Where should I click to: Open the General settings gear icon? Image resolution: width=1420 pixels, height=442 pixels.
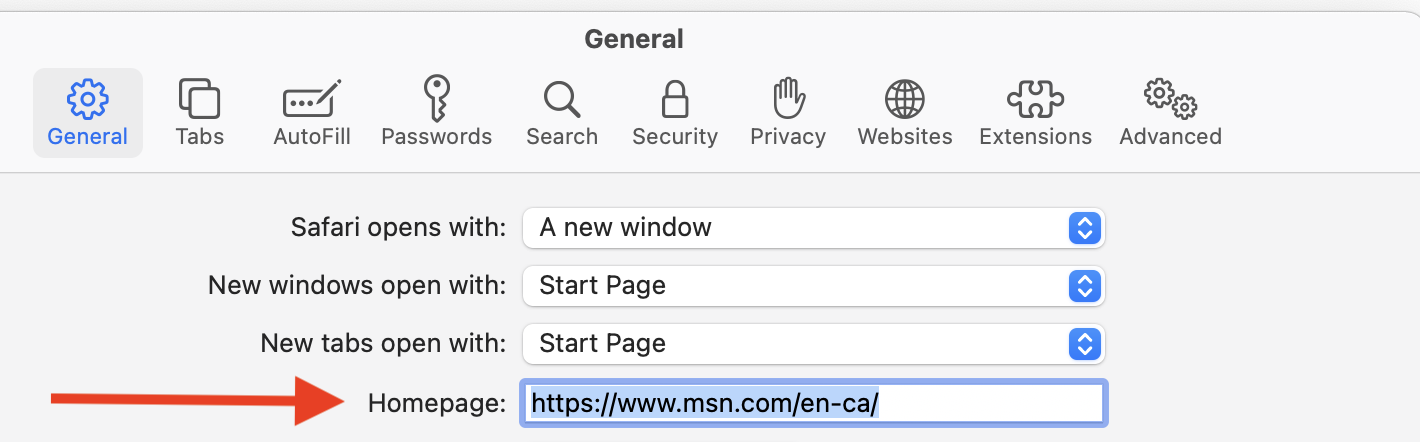click(x=88, y=99)
